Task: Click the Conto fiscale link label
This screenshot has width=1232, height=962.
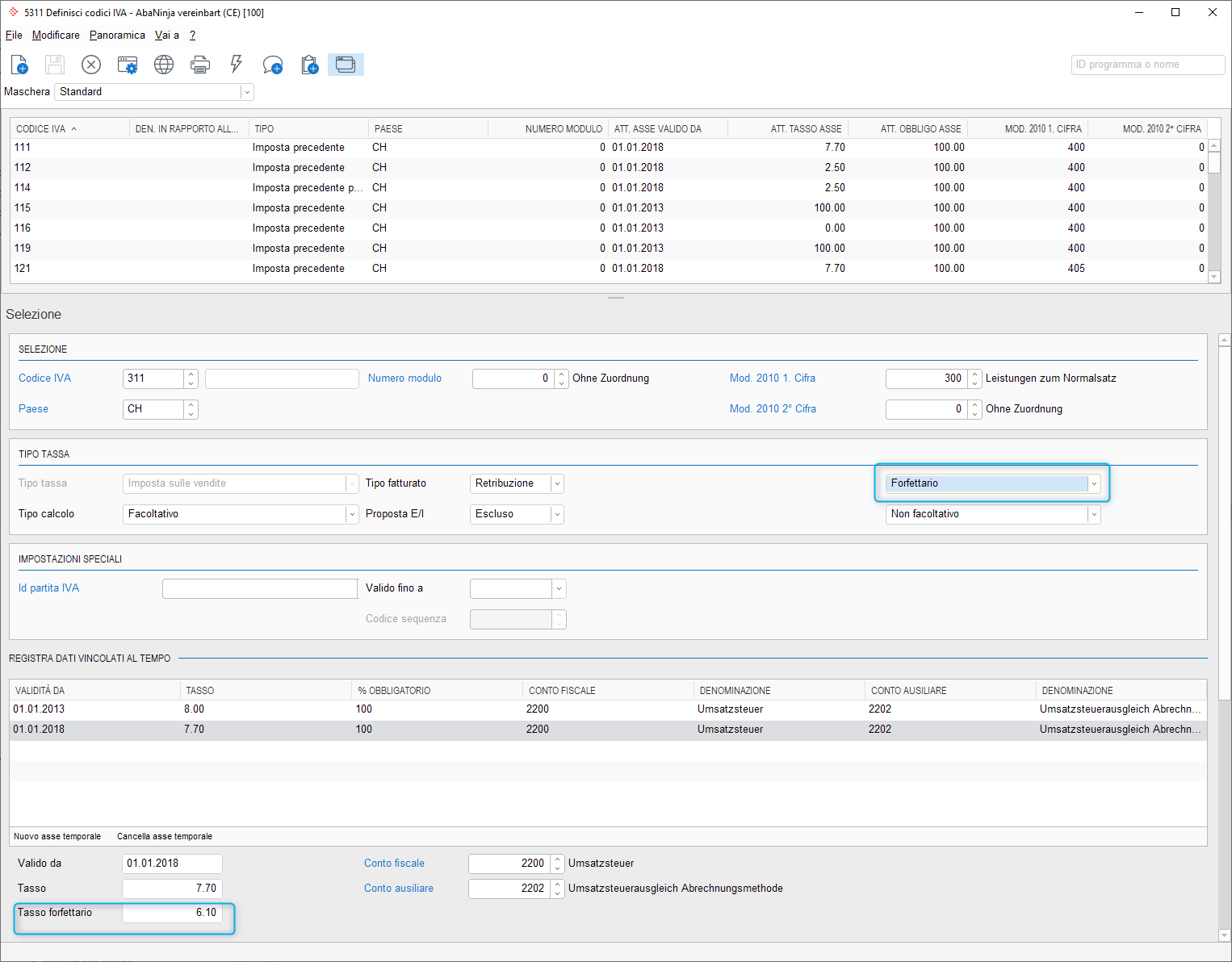Action: click(x=394, y=864)
